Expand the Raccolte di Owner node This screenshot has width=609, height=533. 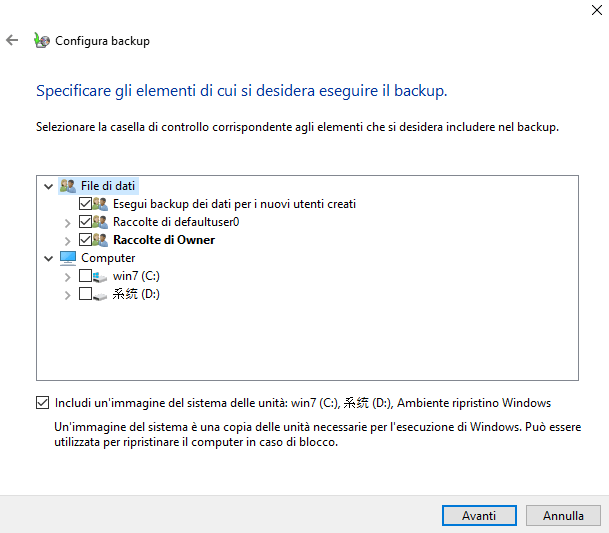(x=68, y=240)
